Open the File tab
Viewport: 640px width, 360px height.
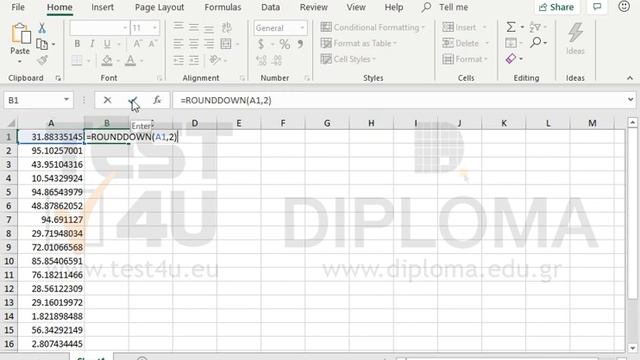18,7
